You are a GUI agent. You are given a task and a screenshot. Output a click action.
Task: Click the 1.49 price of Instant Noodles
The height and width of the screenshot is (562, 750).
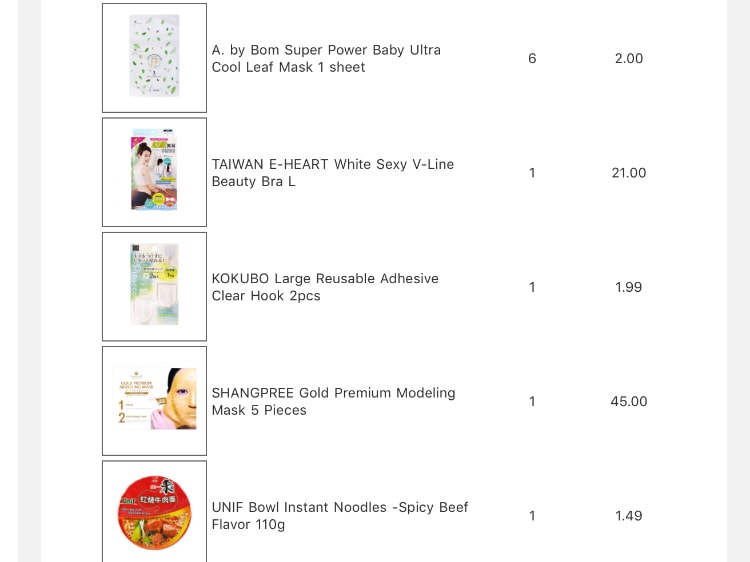point(629,516)
